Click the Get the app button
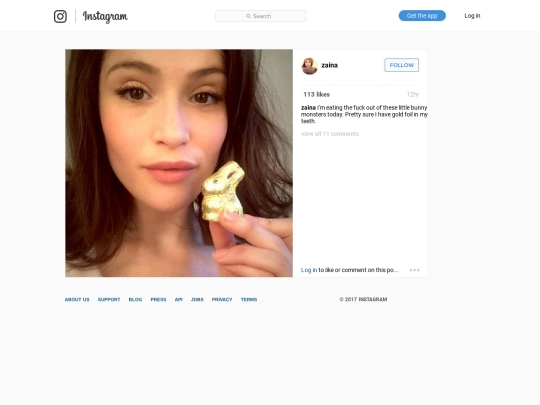The image size is (540, 405). point(422,16)
